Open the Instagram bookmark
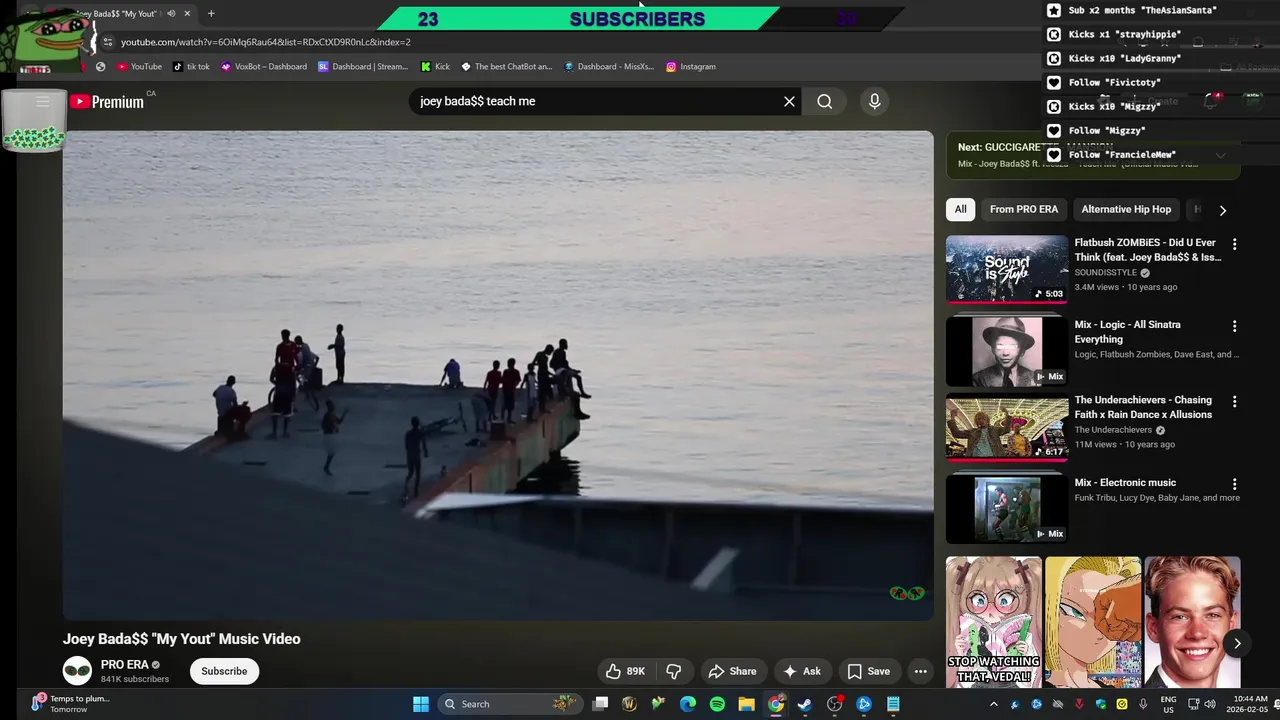The width and height of the screenshot is (1280, 720). 690,67
